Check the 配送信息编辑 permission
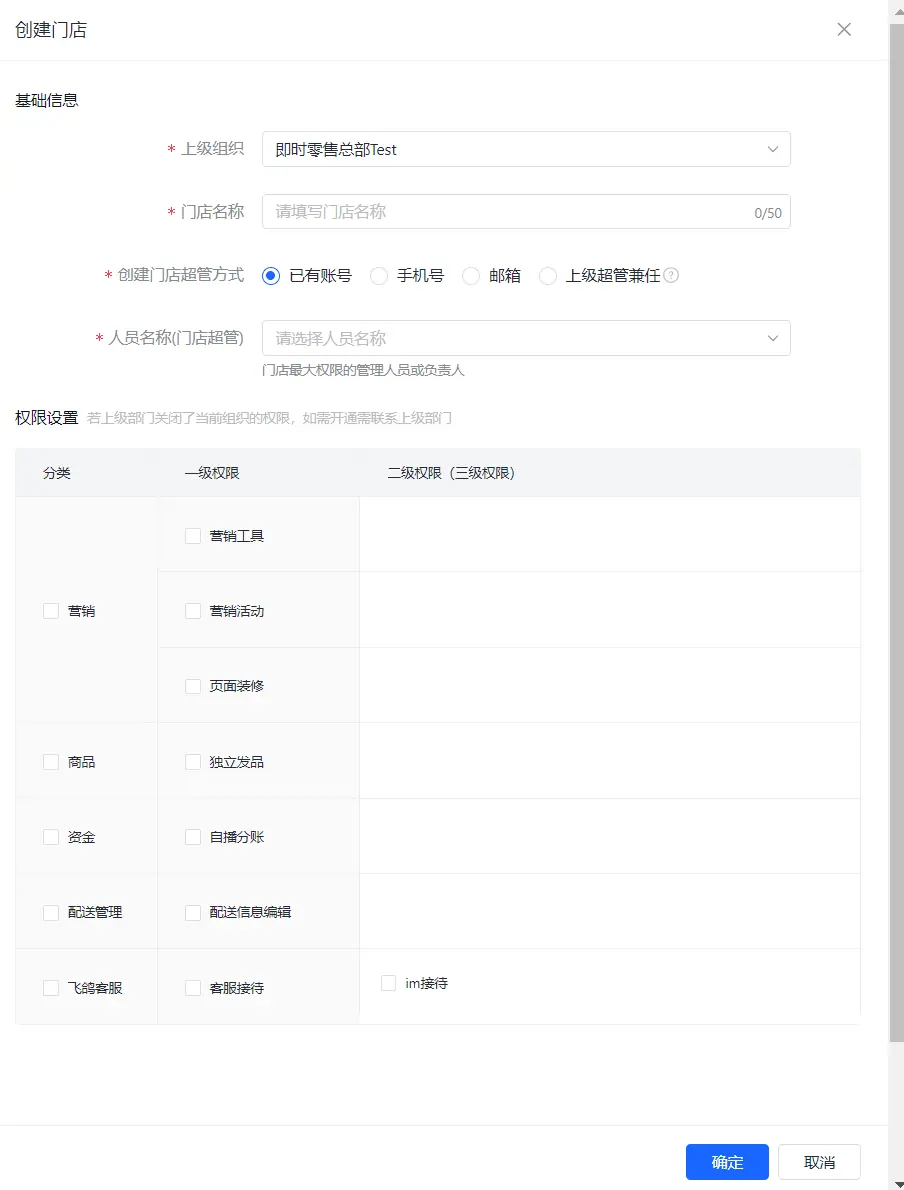The image size is (904, 1190). click(193, 912)
